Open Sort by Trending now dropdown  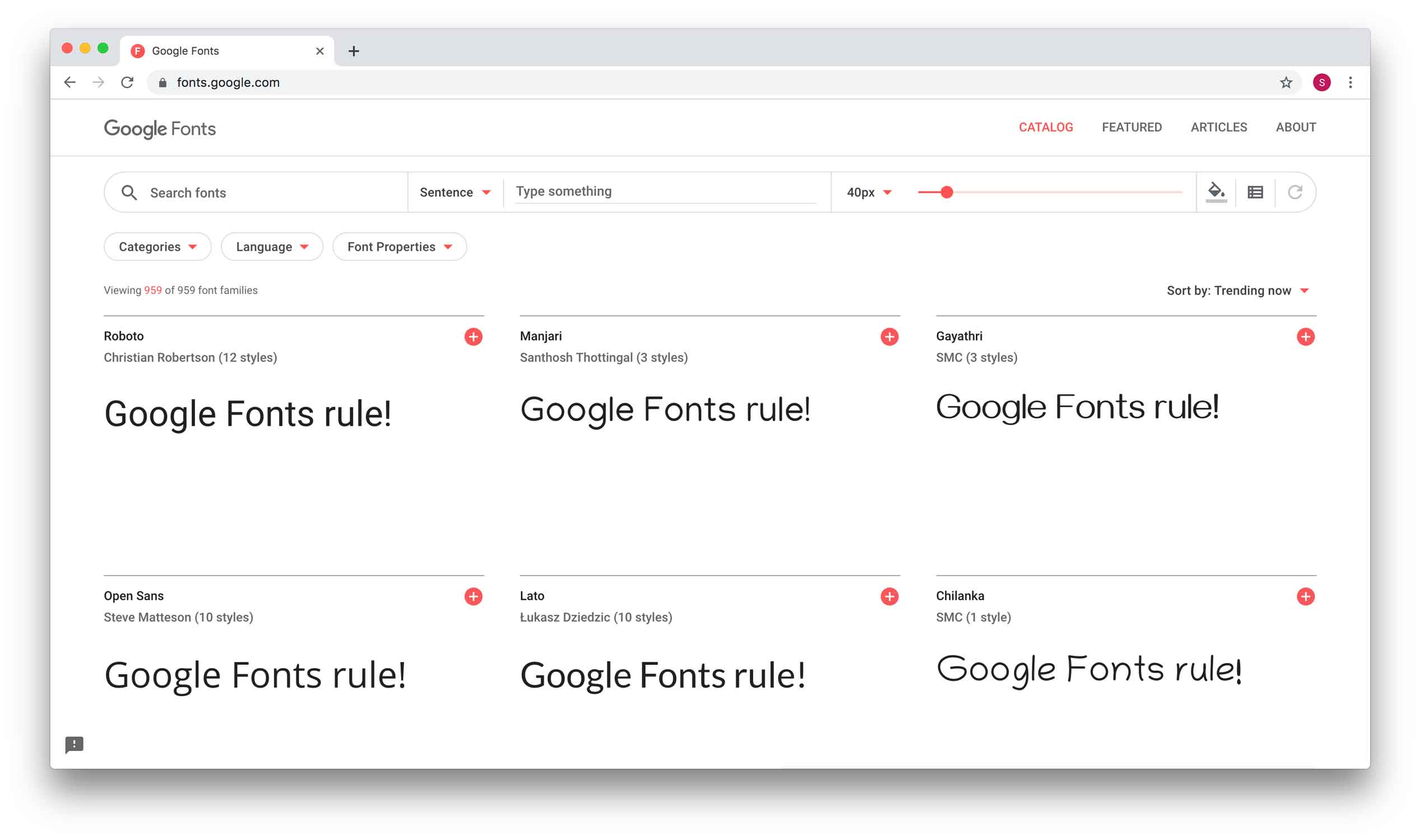(1239, 291)
